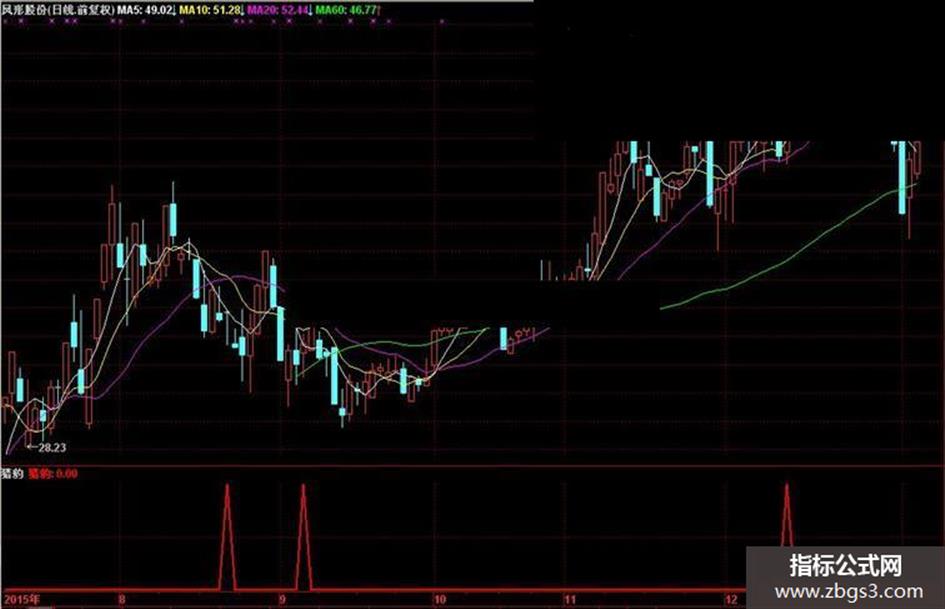
Task: Click month 9 on the time axis
Action: coord(283,599)
